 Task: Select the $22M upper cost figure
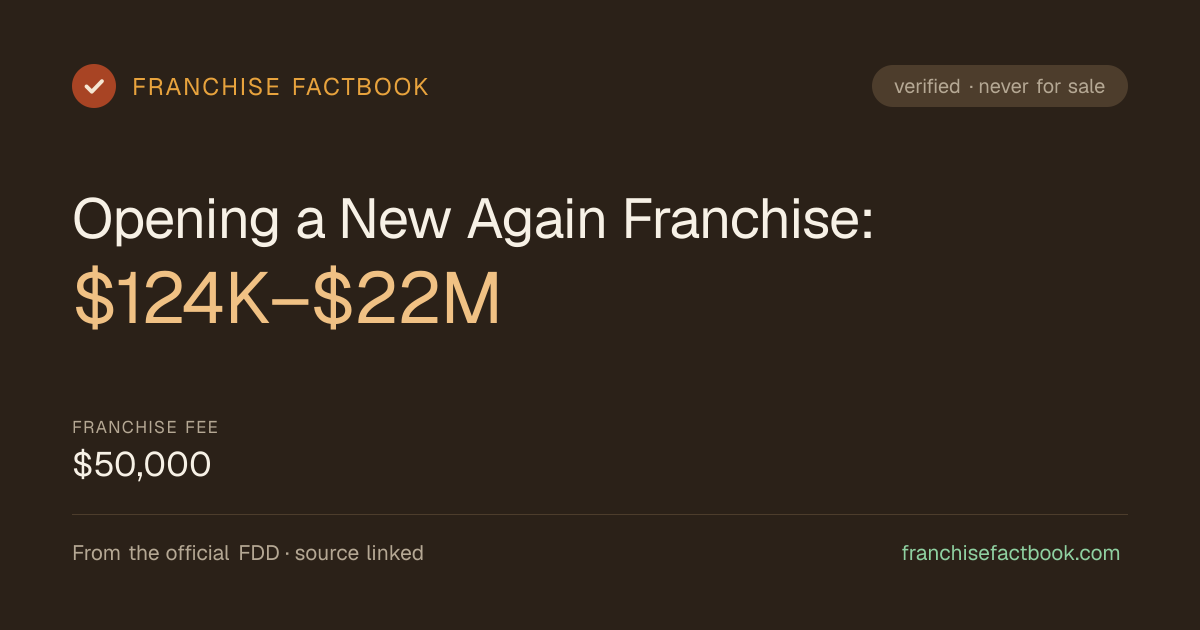(x=406, y=300)
